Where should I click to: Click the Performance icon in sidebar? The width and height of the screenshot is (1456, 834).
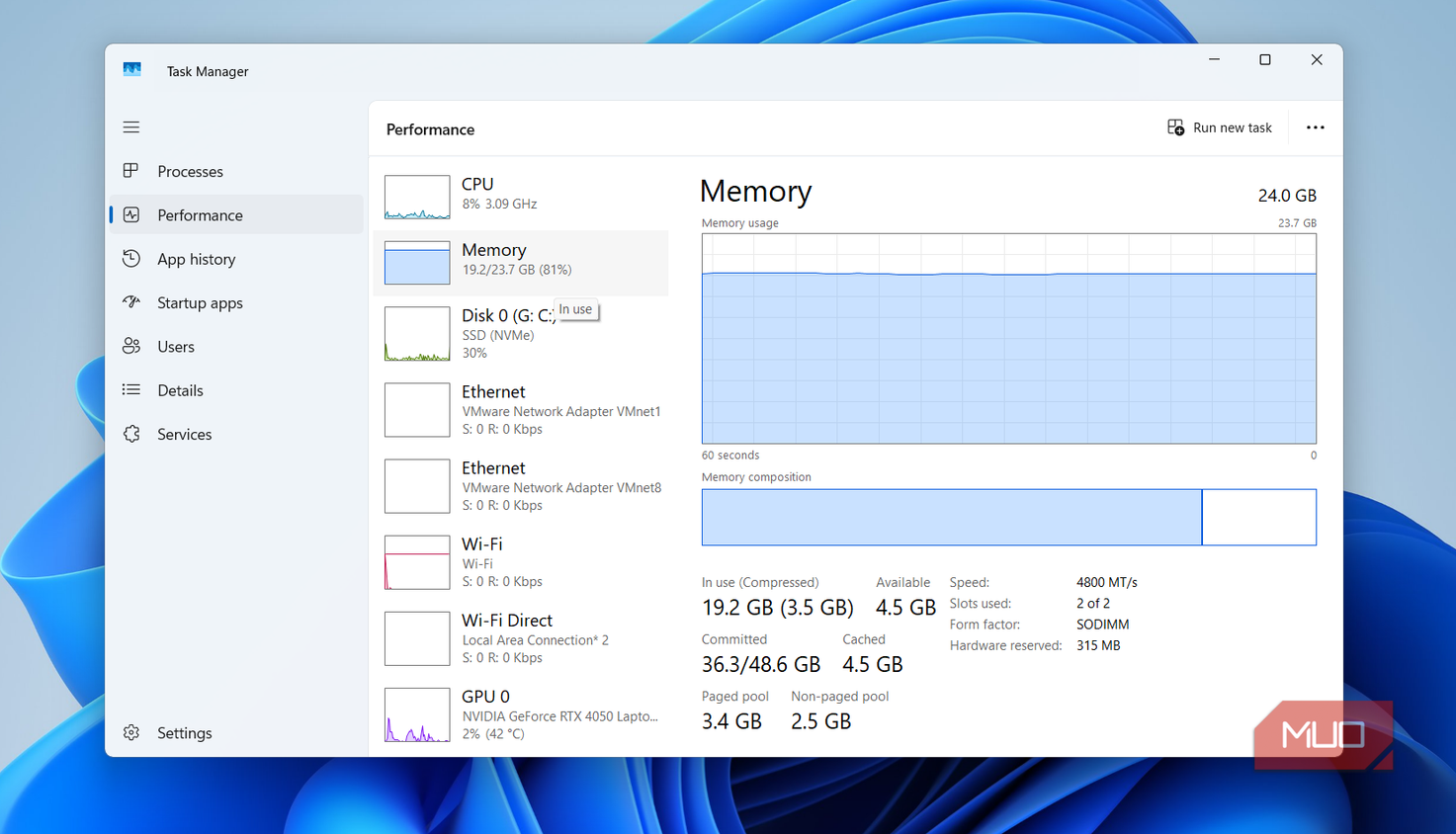(x=131, y=214)
